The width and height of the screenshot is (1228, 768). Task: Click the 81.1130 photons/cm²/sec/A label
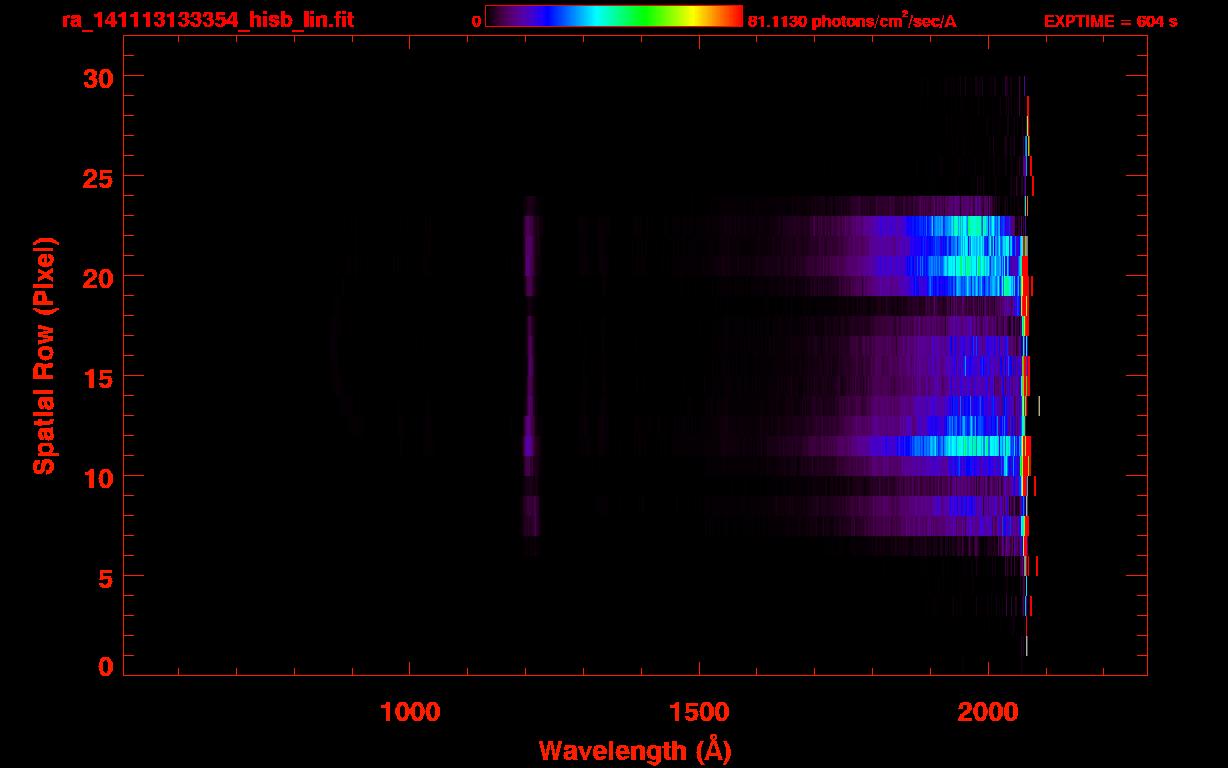(852, 21)
